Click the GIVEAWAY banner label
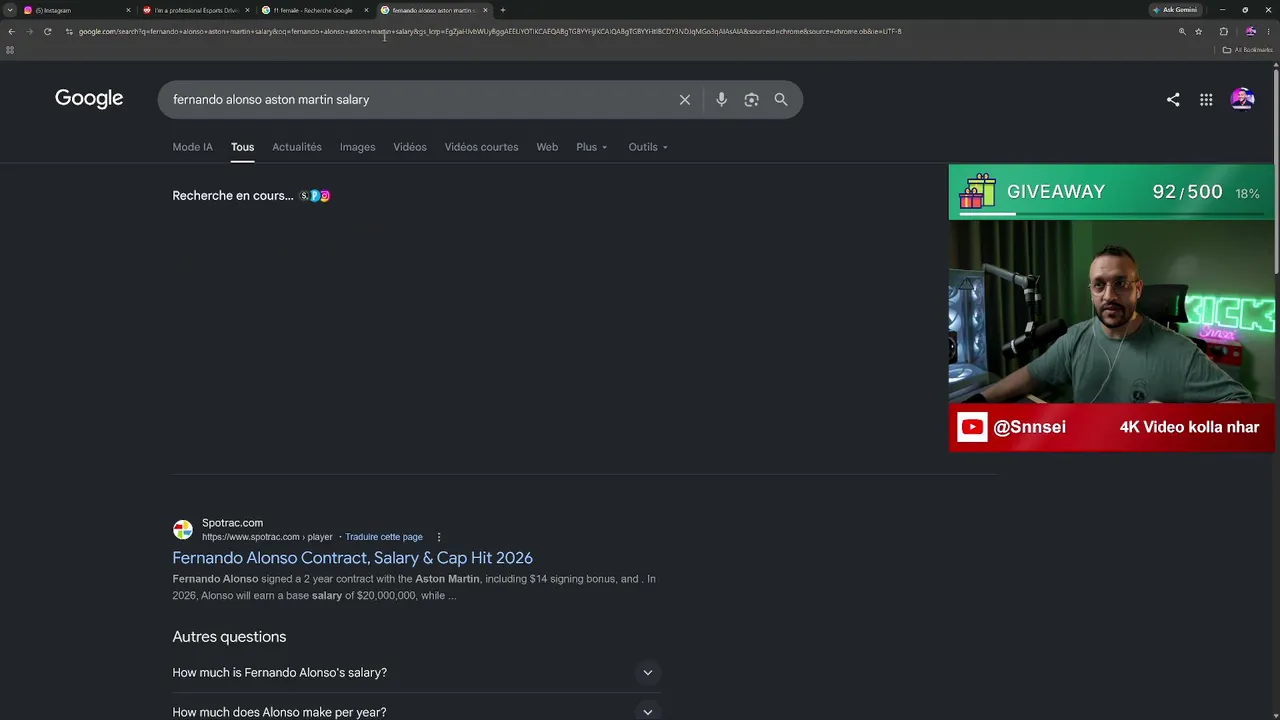The image size is (1280, 720). click(x=1056, y=192)
